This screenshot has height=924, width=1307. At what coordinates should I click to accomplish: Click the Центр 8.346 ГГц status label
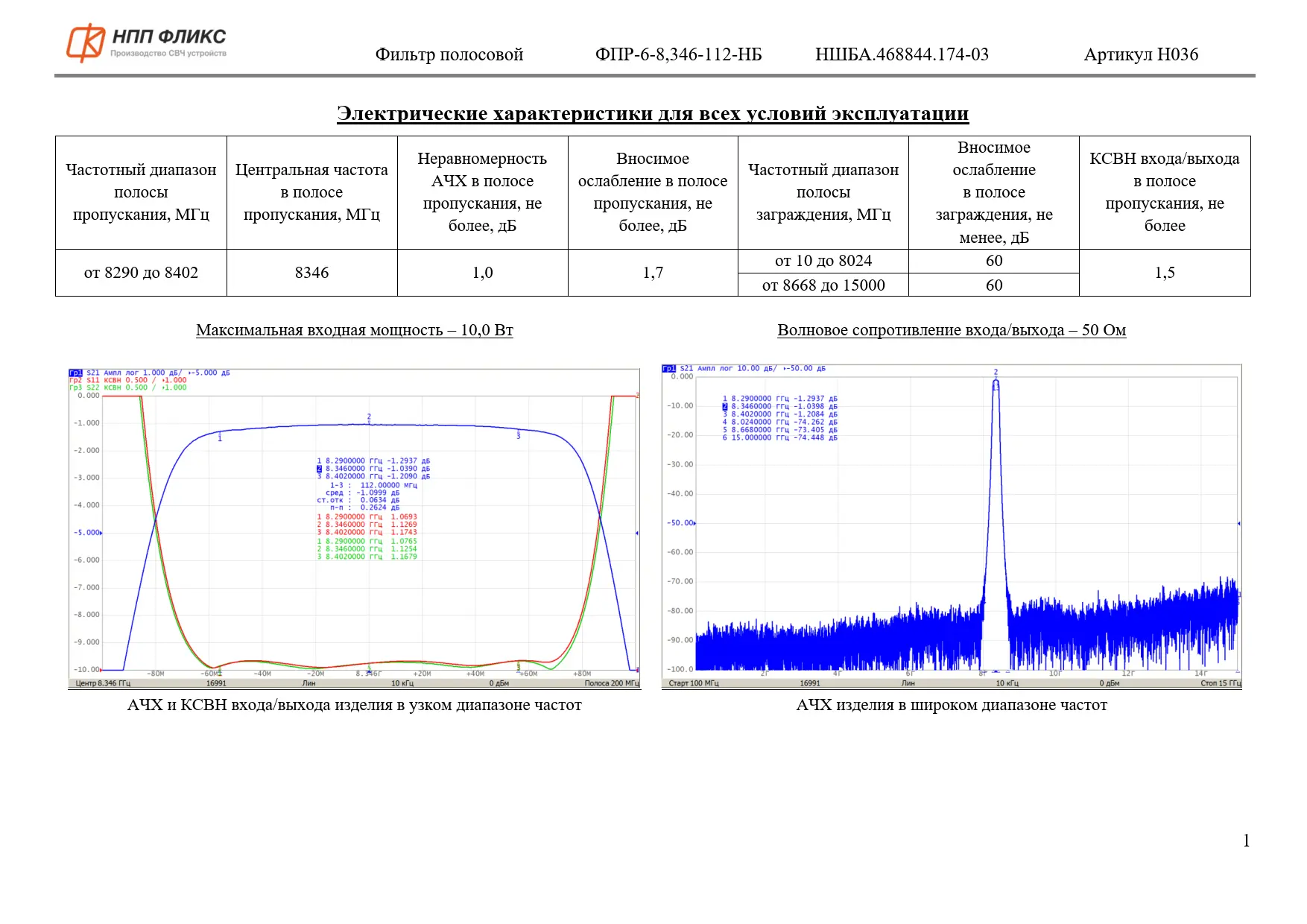(103, 683)
